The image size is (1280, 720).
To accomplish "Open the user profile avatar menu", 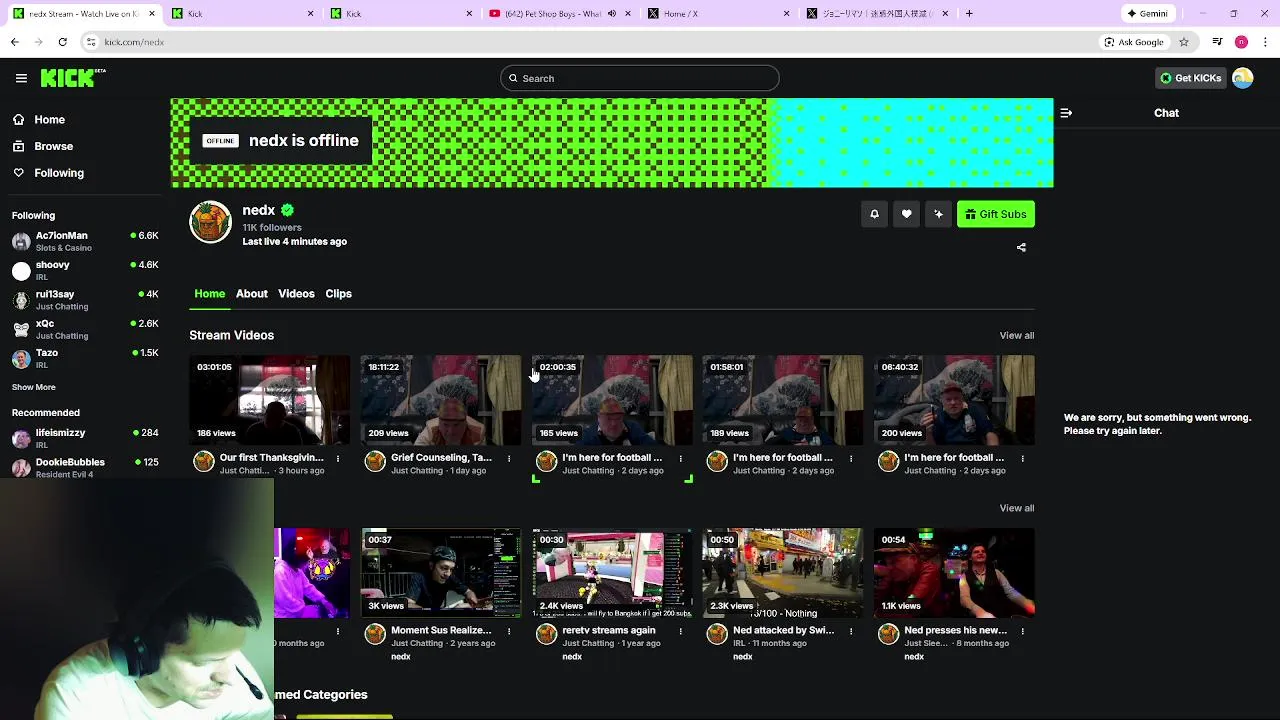I will point(1243,78).
